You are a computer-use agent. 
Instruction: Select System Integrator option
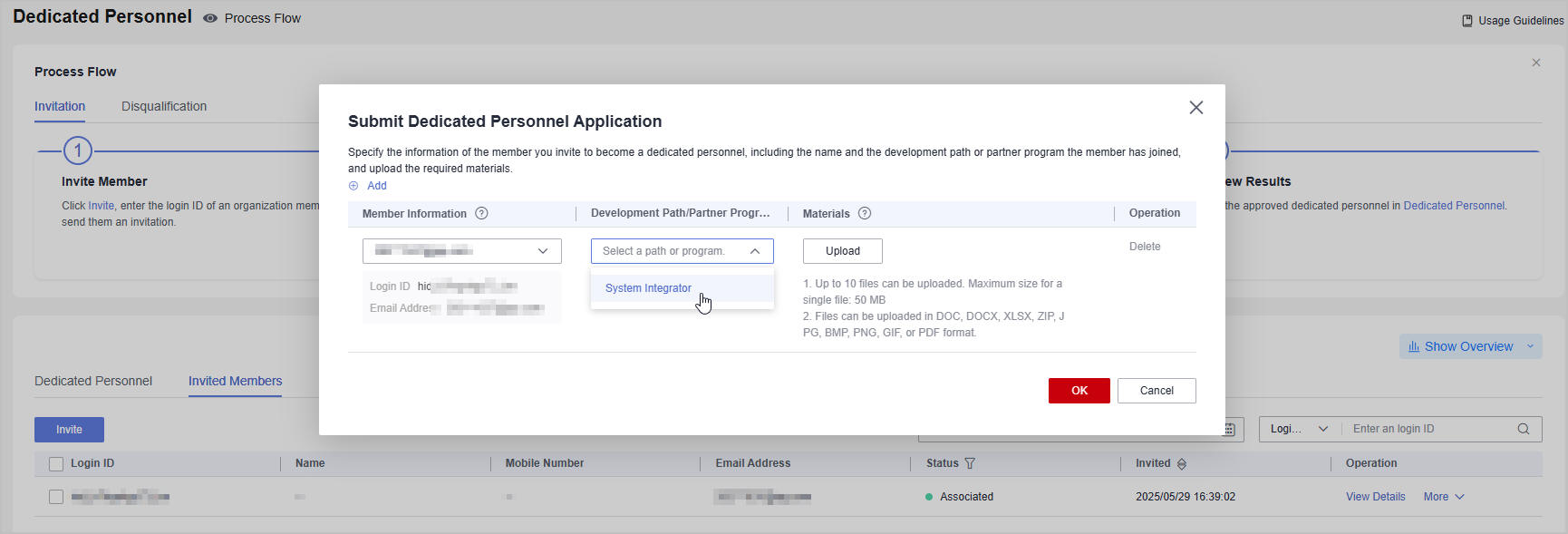click(x=648, y=288)
